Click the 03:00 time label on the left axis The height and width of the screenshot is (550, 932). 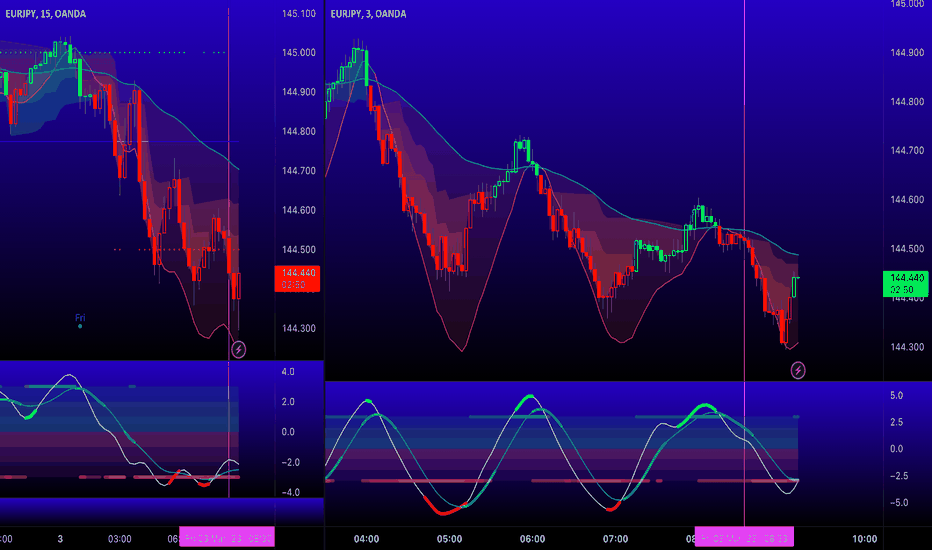(x=119, y=539)
